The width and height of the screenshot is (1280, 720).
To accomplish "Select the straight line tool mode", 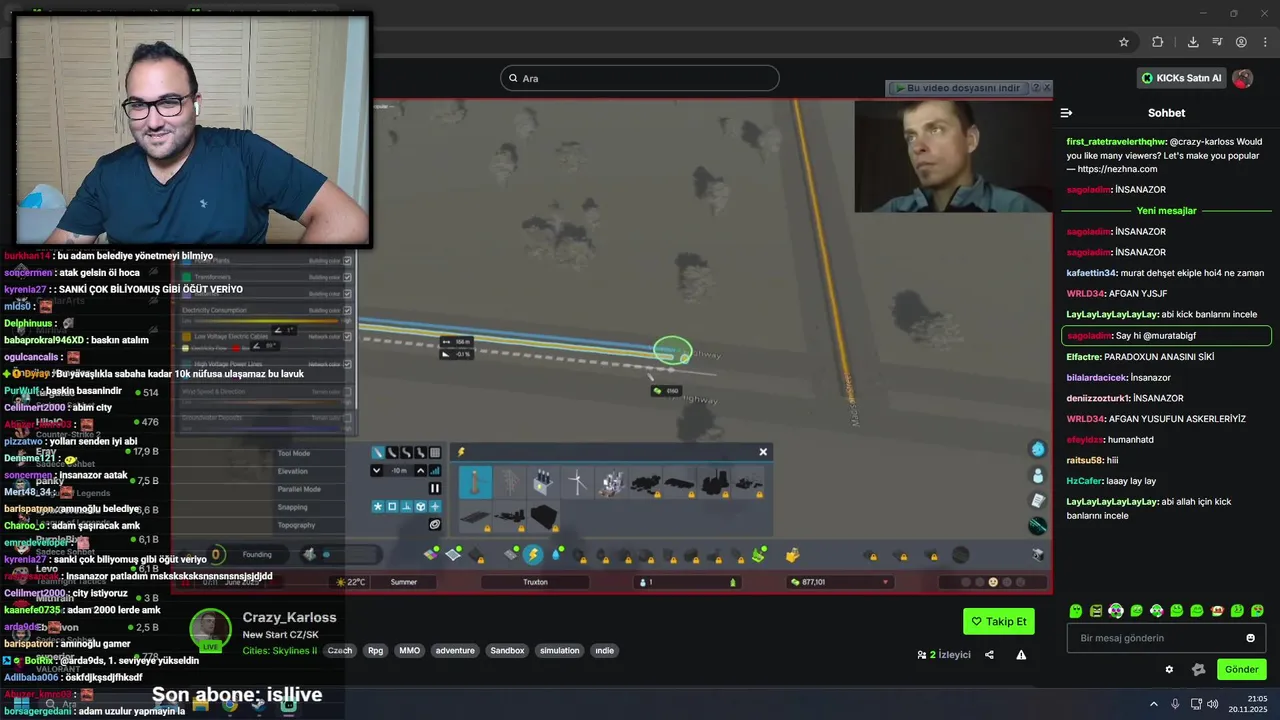I will [x=378, y=453].
